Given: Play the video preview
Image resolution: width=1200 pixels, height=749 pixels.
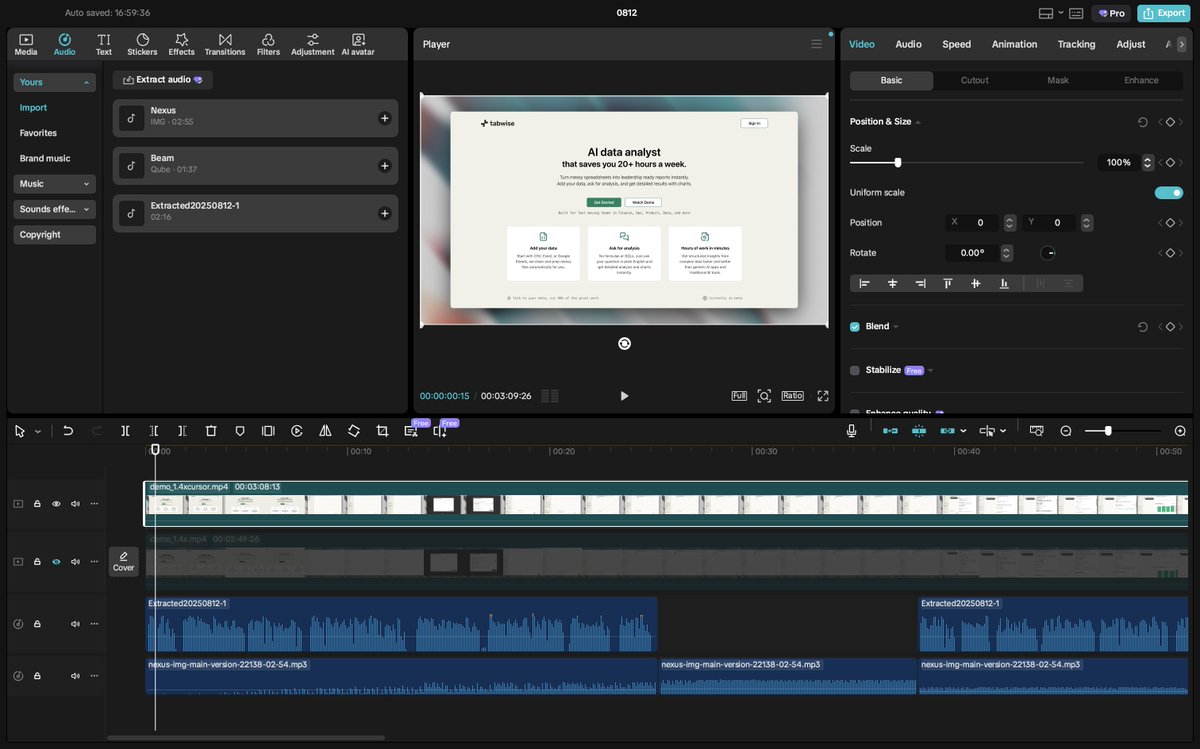Looking at the screenshot, I should click(x=624, y=396).
